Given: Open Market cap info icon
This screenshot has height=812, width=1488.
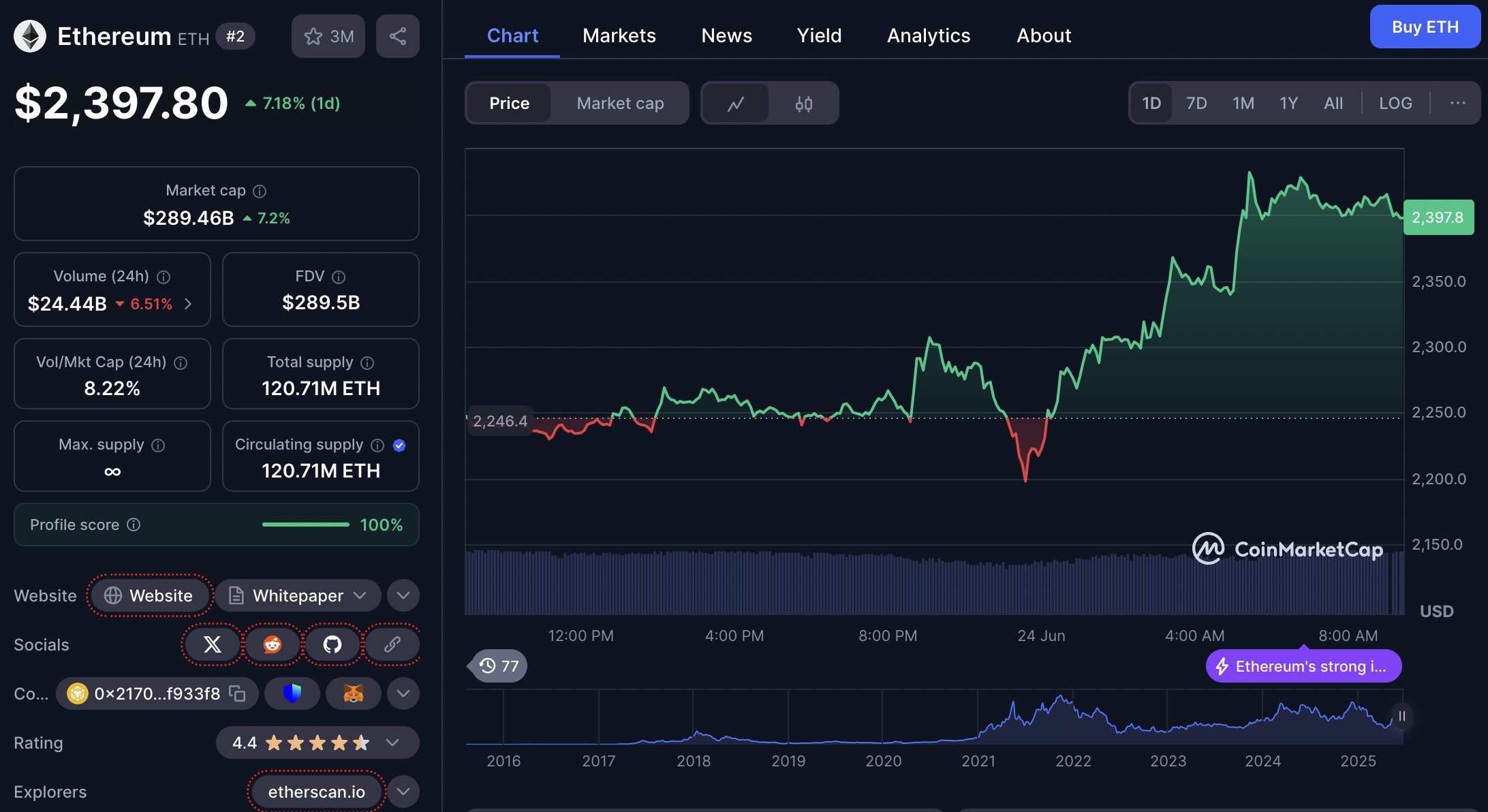Looking at the screenshot, I should coord(260,191).
